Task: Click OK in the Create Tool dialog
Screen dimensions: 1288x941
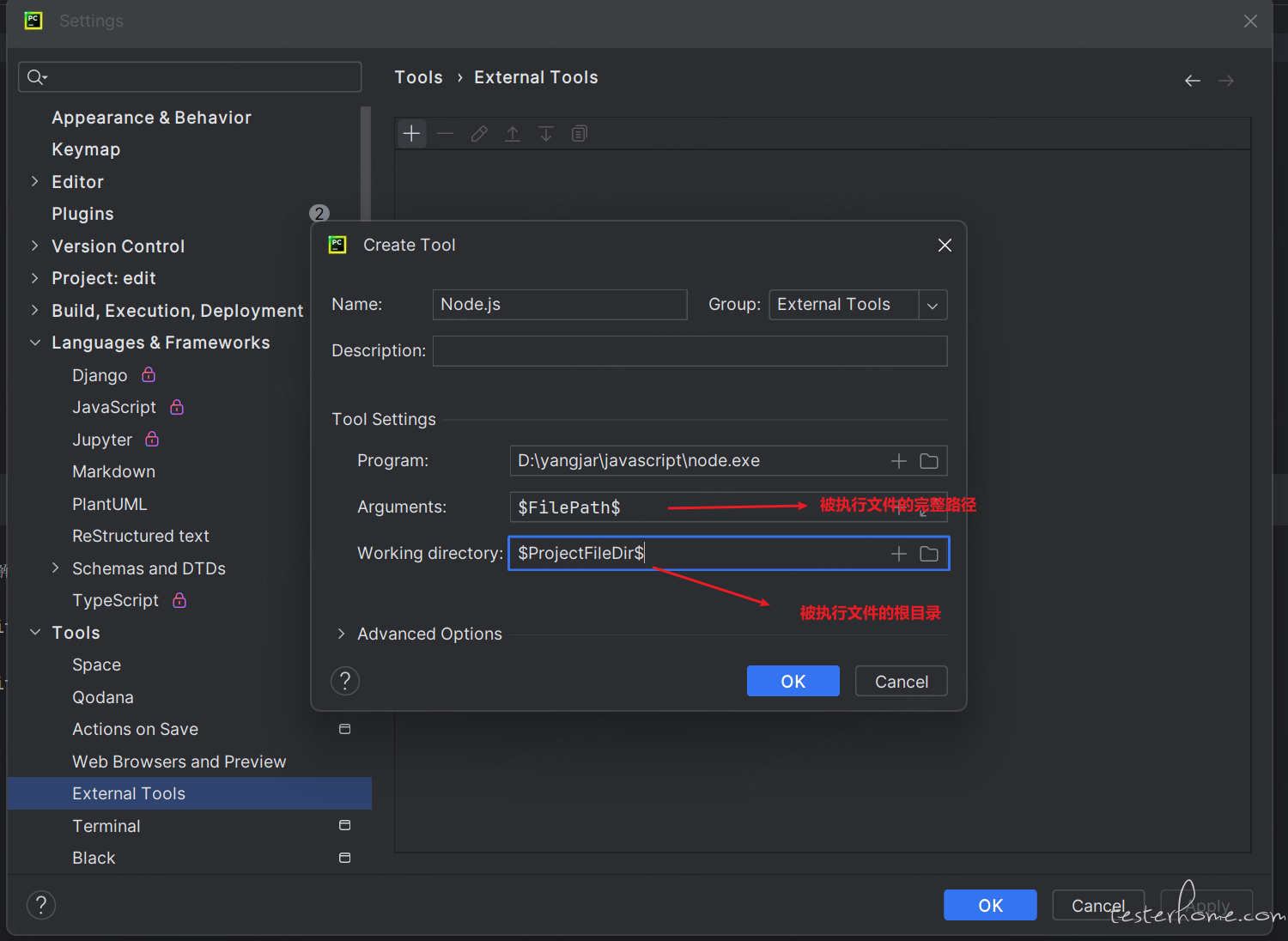Action: [x=793, y=681]
